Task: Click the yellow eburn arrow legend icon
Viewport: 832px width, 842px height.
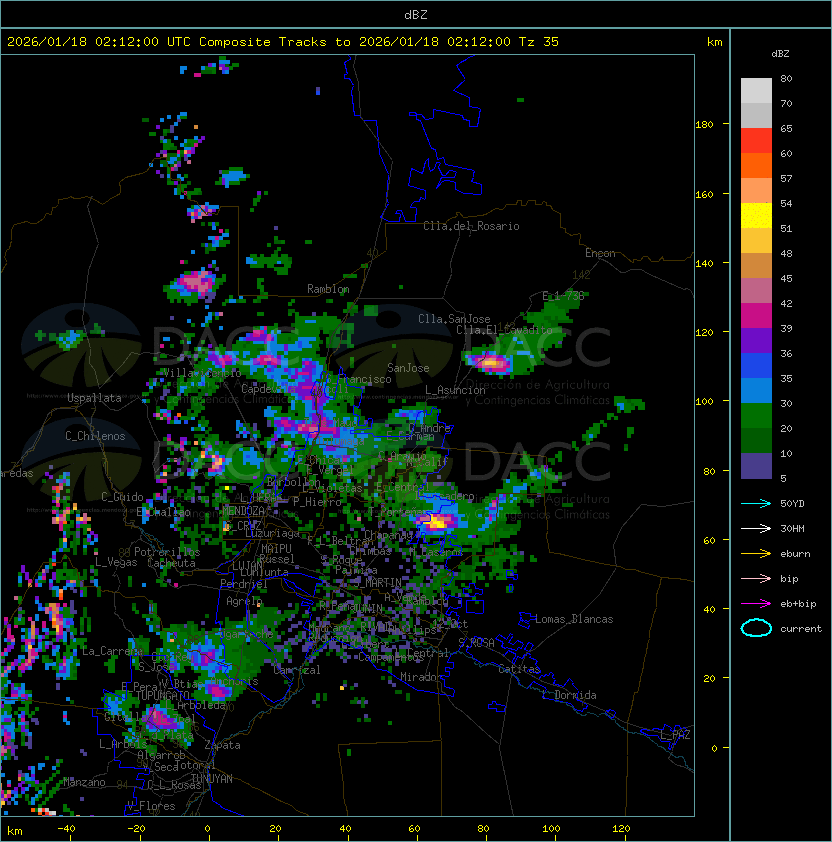Action: (x=756, y=554)
